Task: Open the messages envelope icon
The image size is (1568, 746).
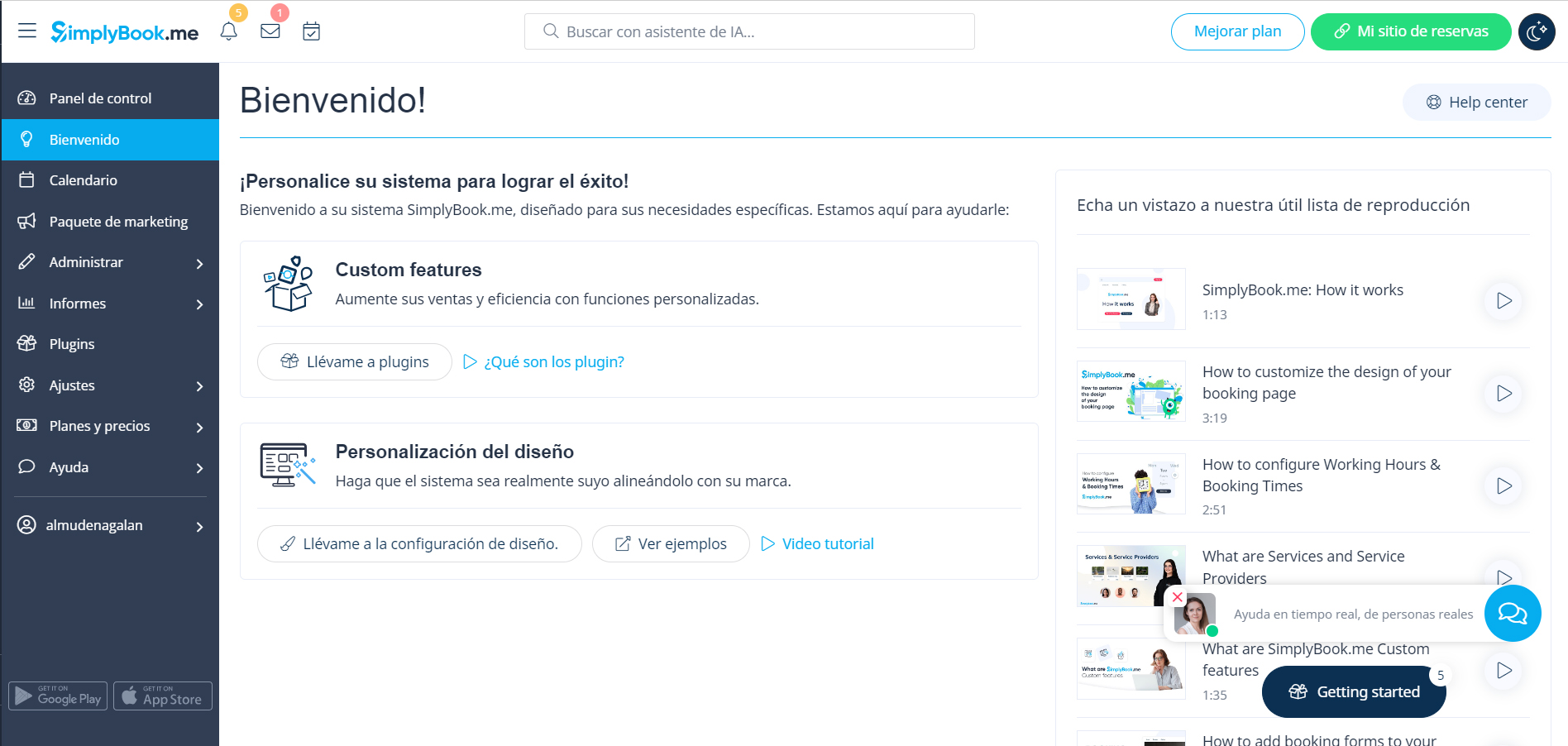Action: 270,31
